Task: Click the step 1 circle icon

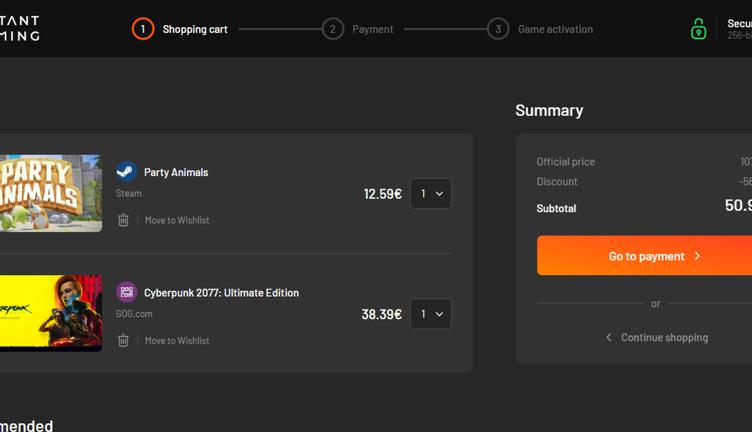Action: click(143, 29)
